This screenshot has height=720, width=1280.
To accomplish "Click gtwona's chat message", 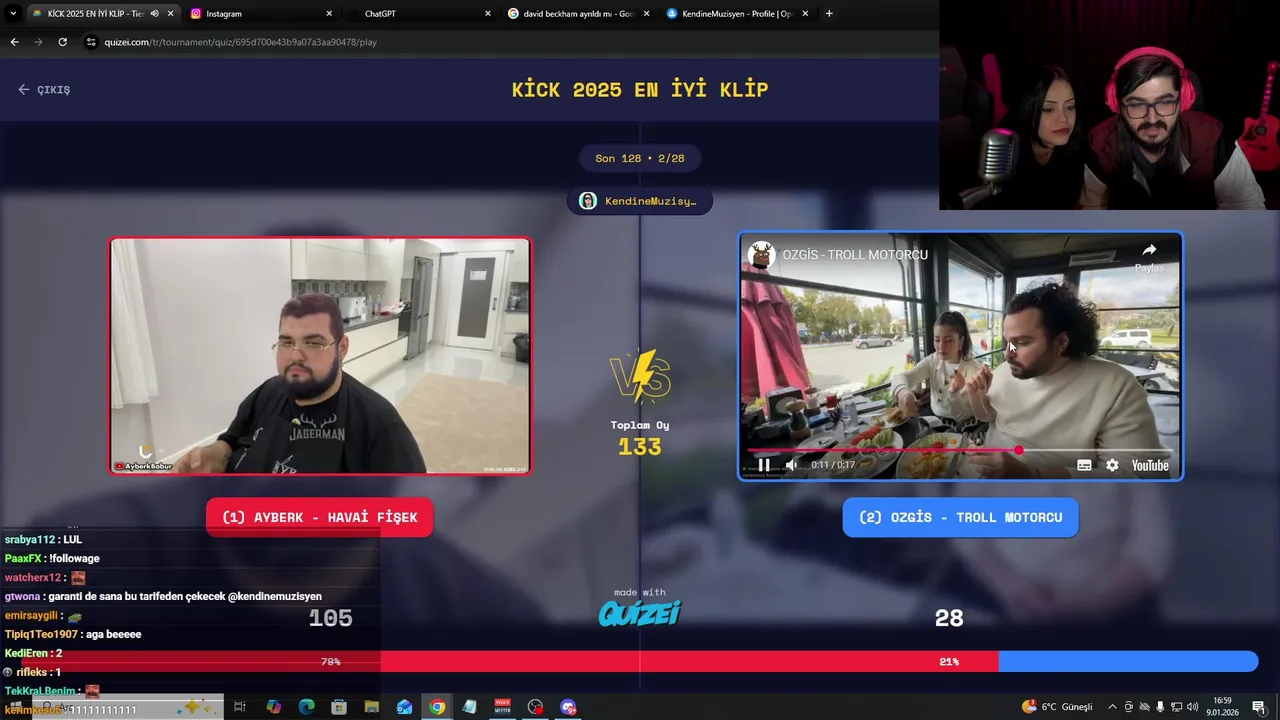I will coord(163,596).
